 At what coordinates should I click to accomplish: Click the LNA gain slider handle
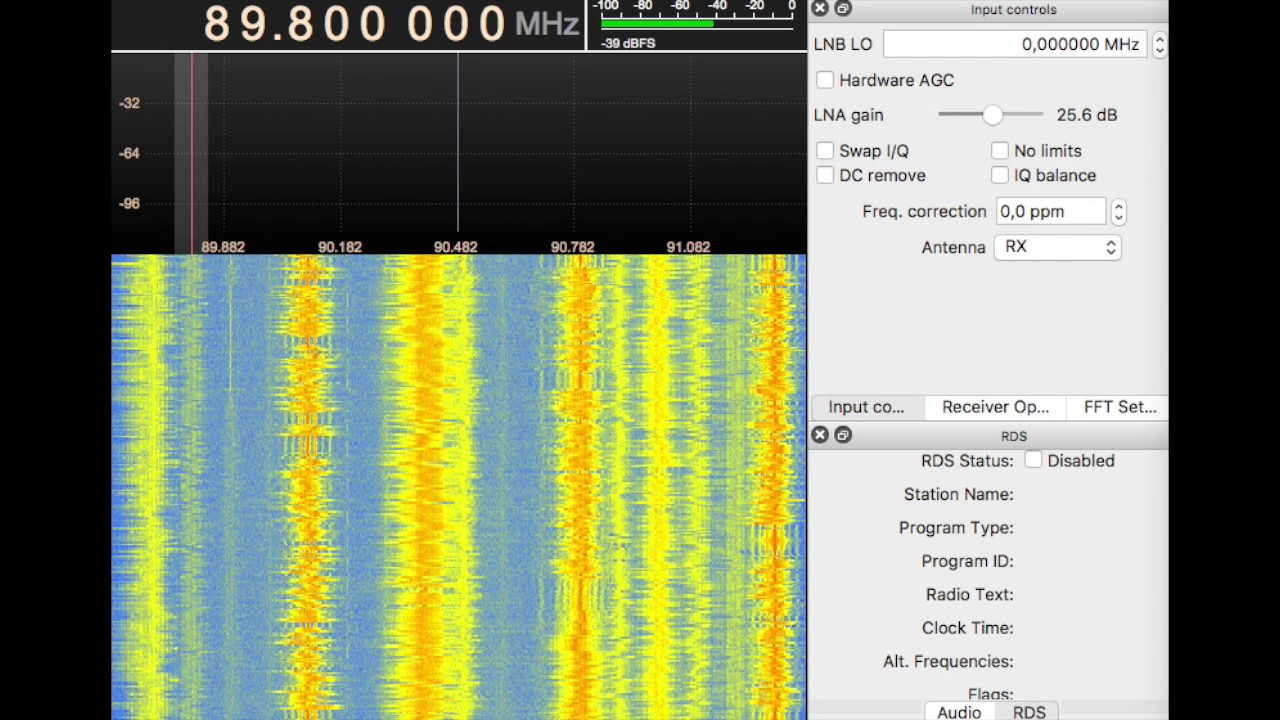coord(992,115)
